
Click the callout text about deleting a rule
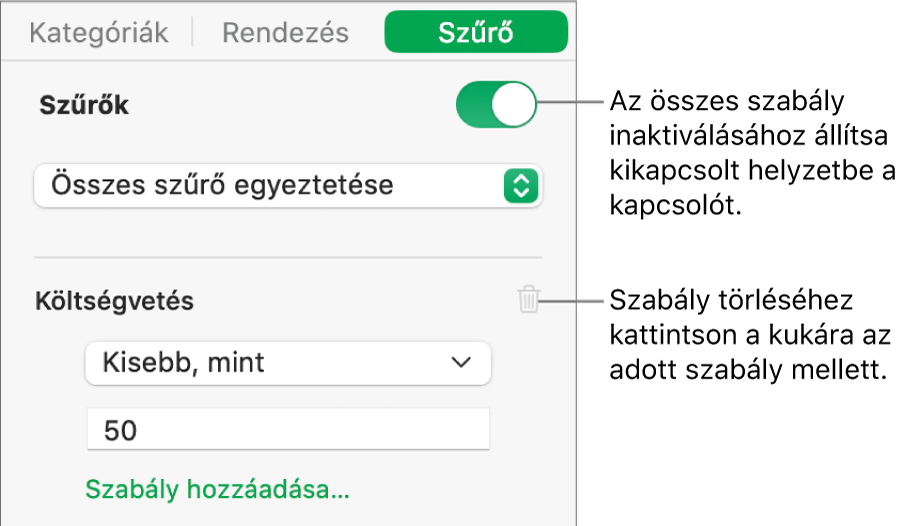pos(750,335)
